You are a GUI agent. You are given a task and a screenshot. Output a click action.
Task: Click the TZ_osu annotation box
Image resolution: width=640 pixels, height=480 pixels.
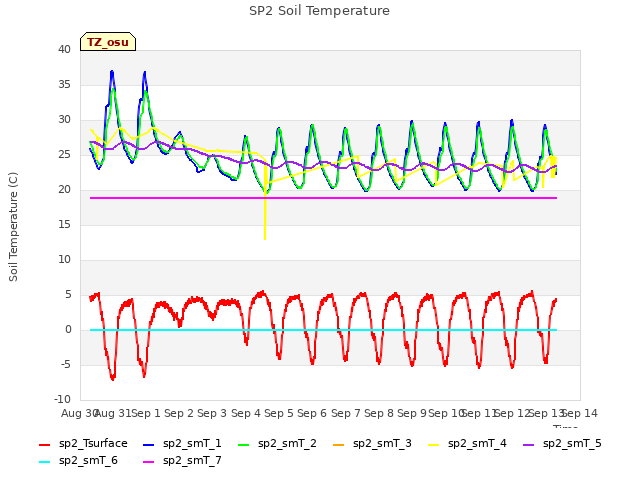pyautogui.click(x=108, y=42)
